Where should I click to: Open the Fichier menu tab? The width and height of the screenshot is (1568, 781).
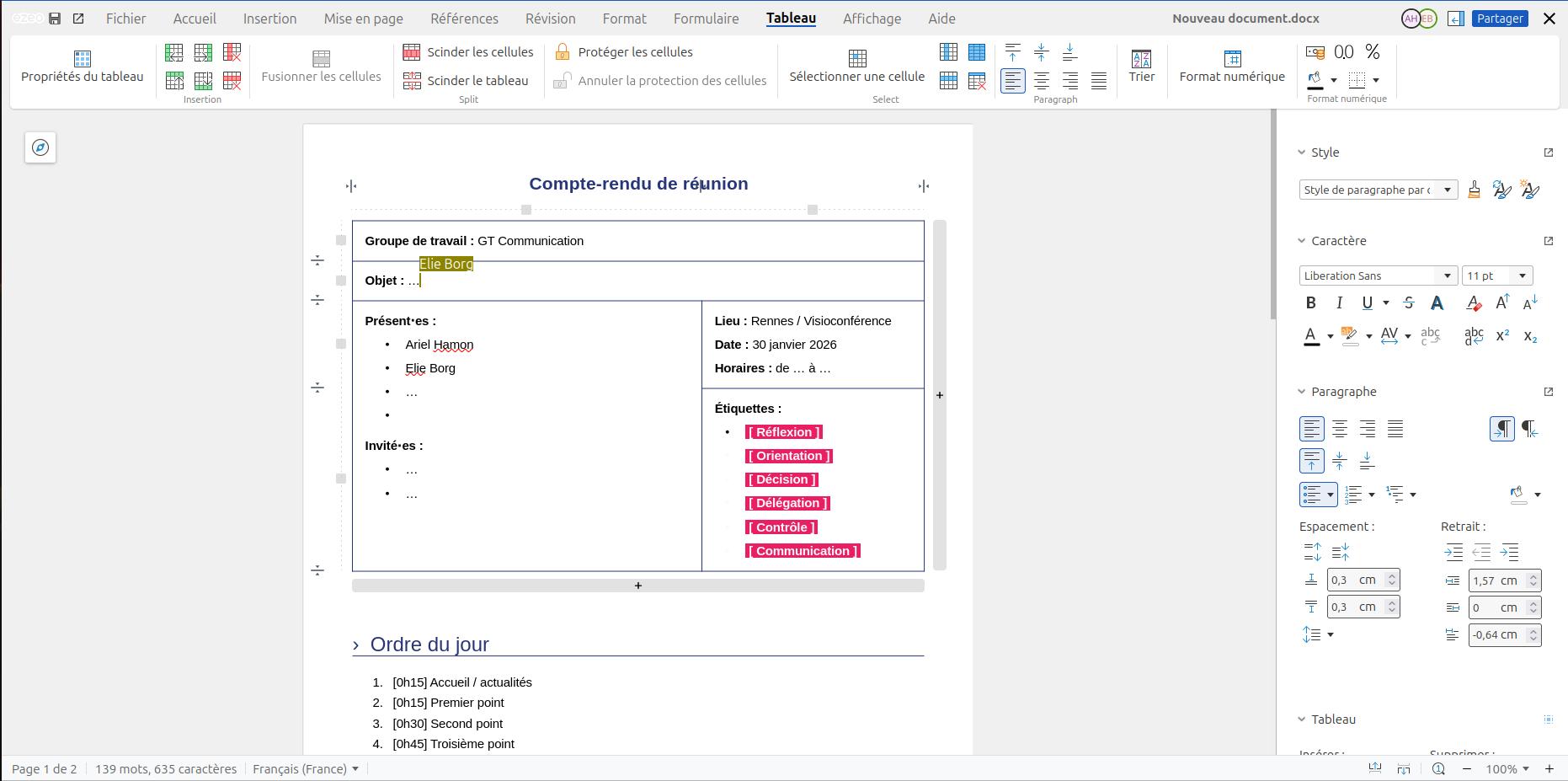[125, 19]
